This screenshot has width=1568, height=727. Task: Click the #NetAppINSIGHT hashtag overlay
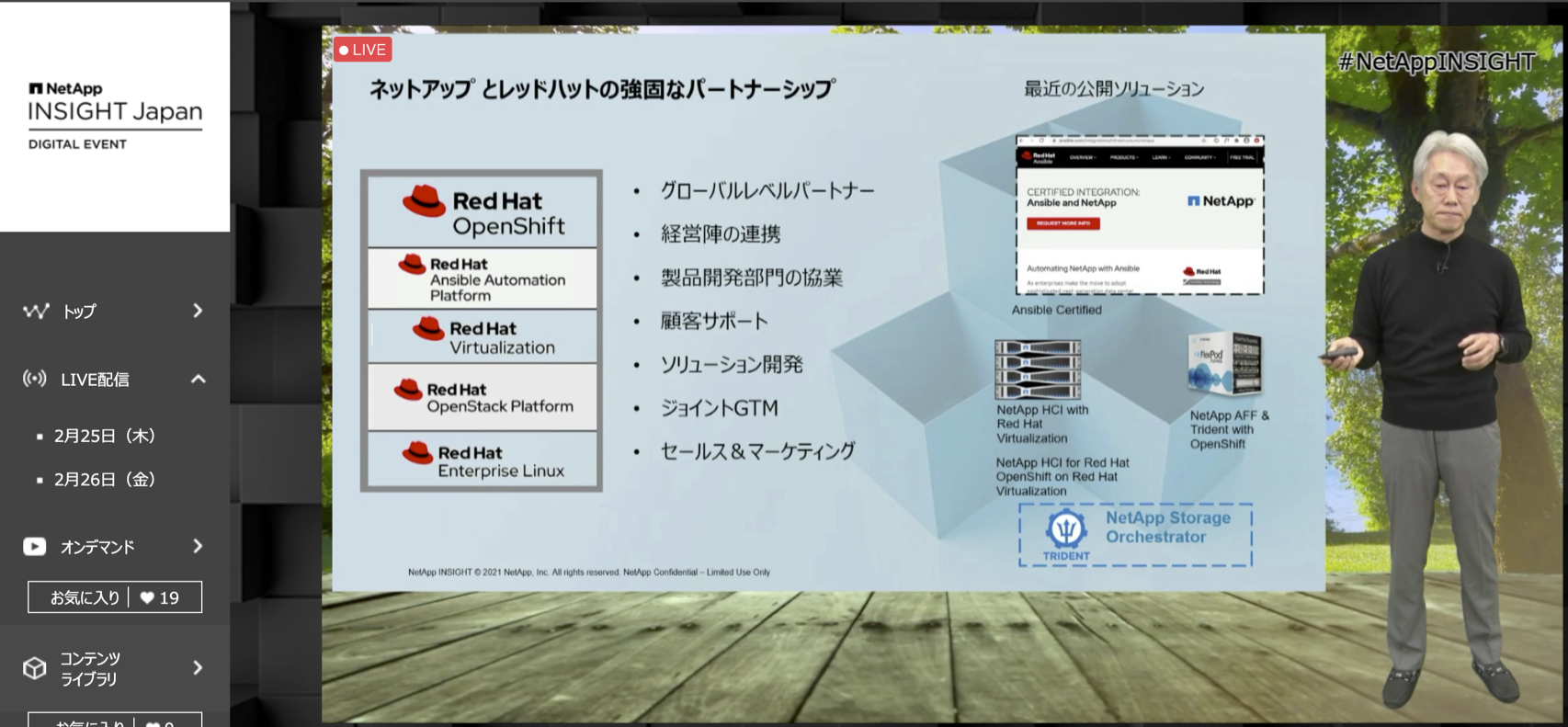pos(1437,62)
